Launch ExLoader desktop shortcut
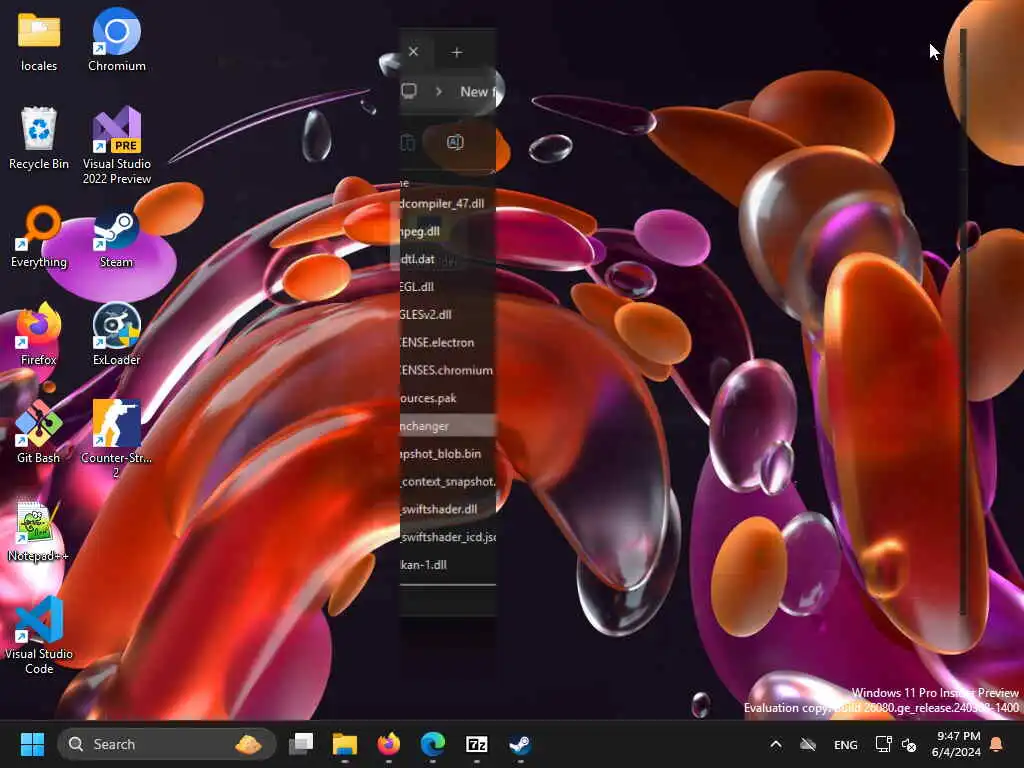 pyautogui.click(x=116, y=334)
